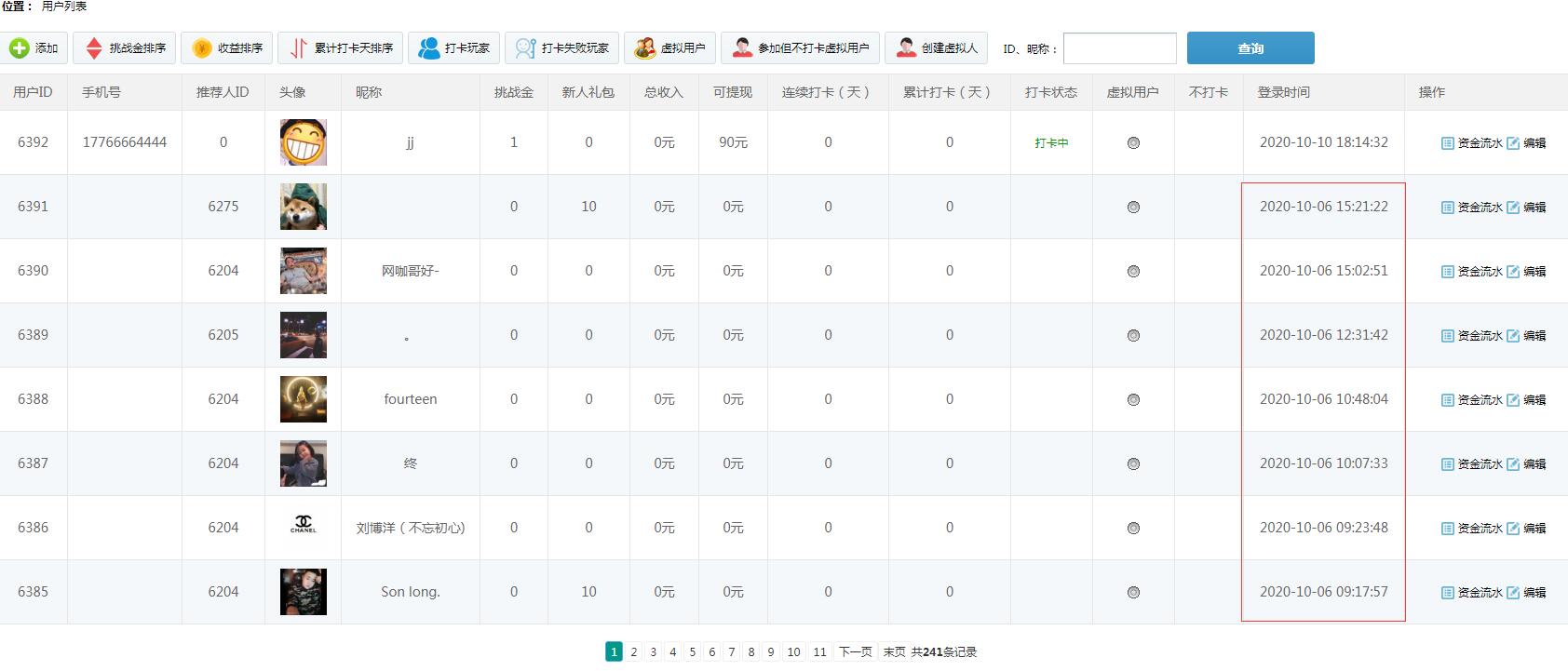Open 资金流水 for user 6390
This screenshot has height=671, width=1568.
[1472, 272]
